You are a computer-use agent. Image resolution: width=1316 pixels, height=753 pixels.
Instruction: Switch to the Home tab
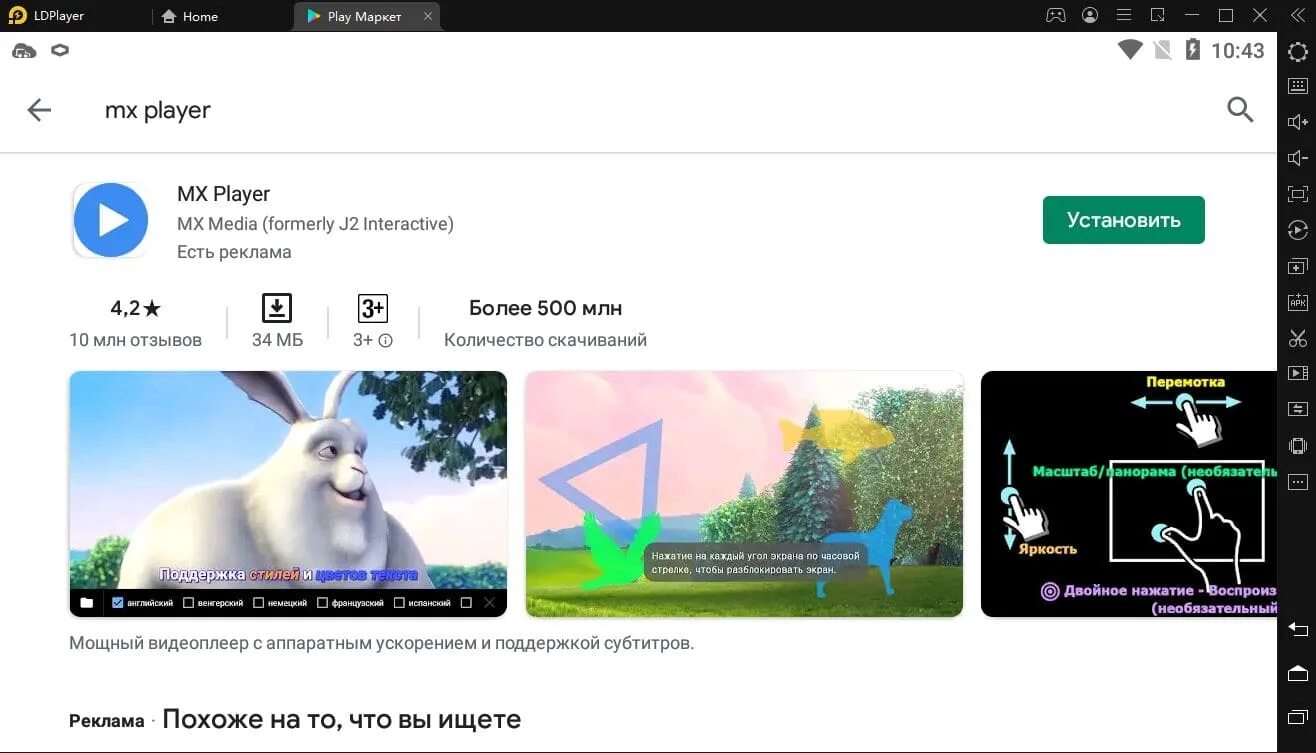pos(189,16)
